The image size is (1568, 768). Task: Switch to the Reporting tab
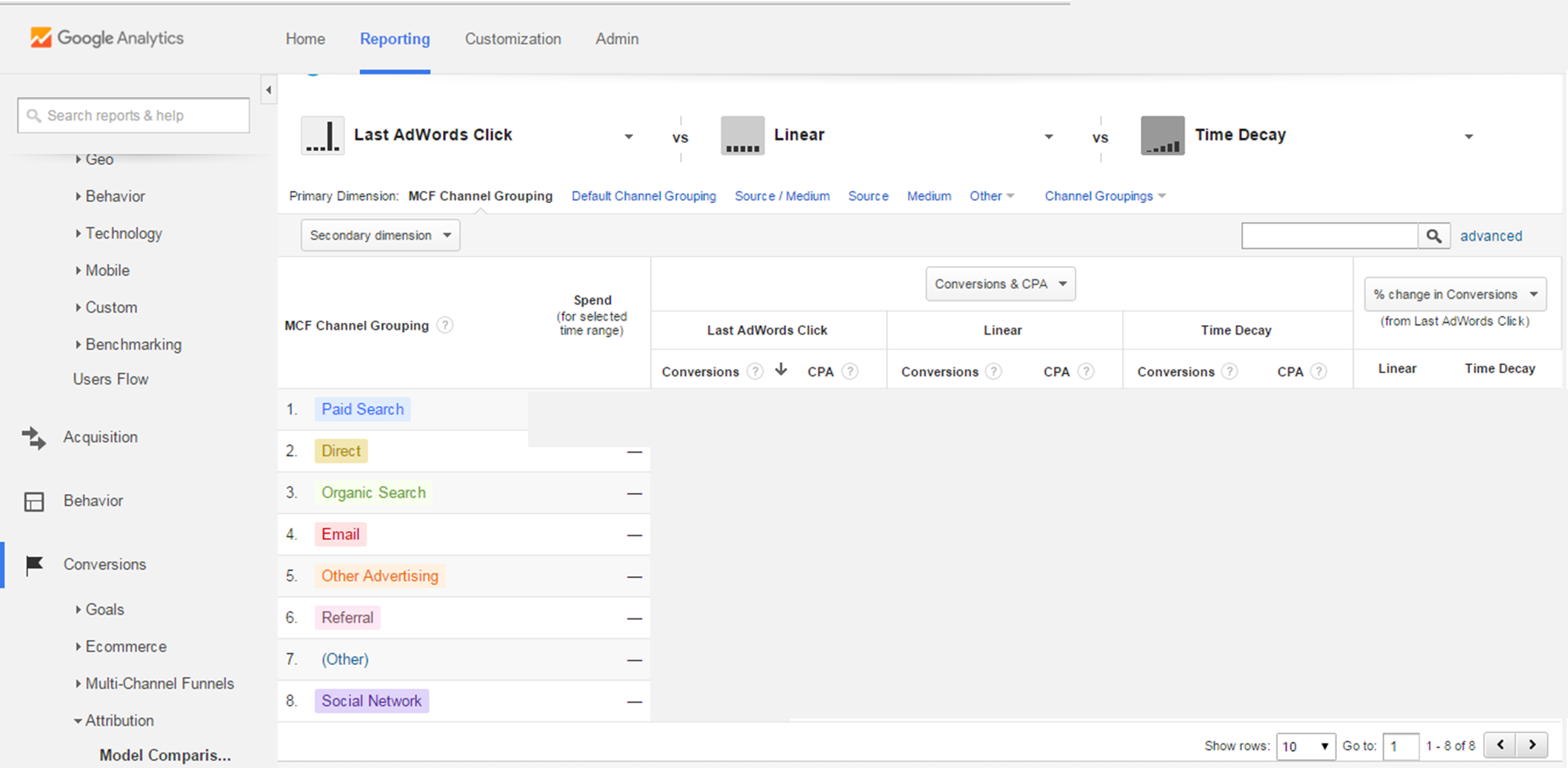[395, 39]
